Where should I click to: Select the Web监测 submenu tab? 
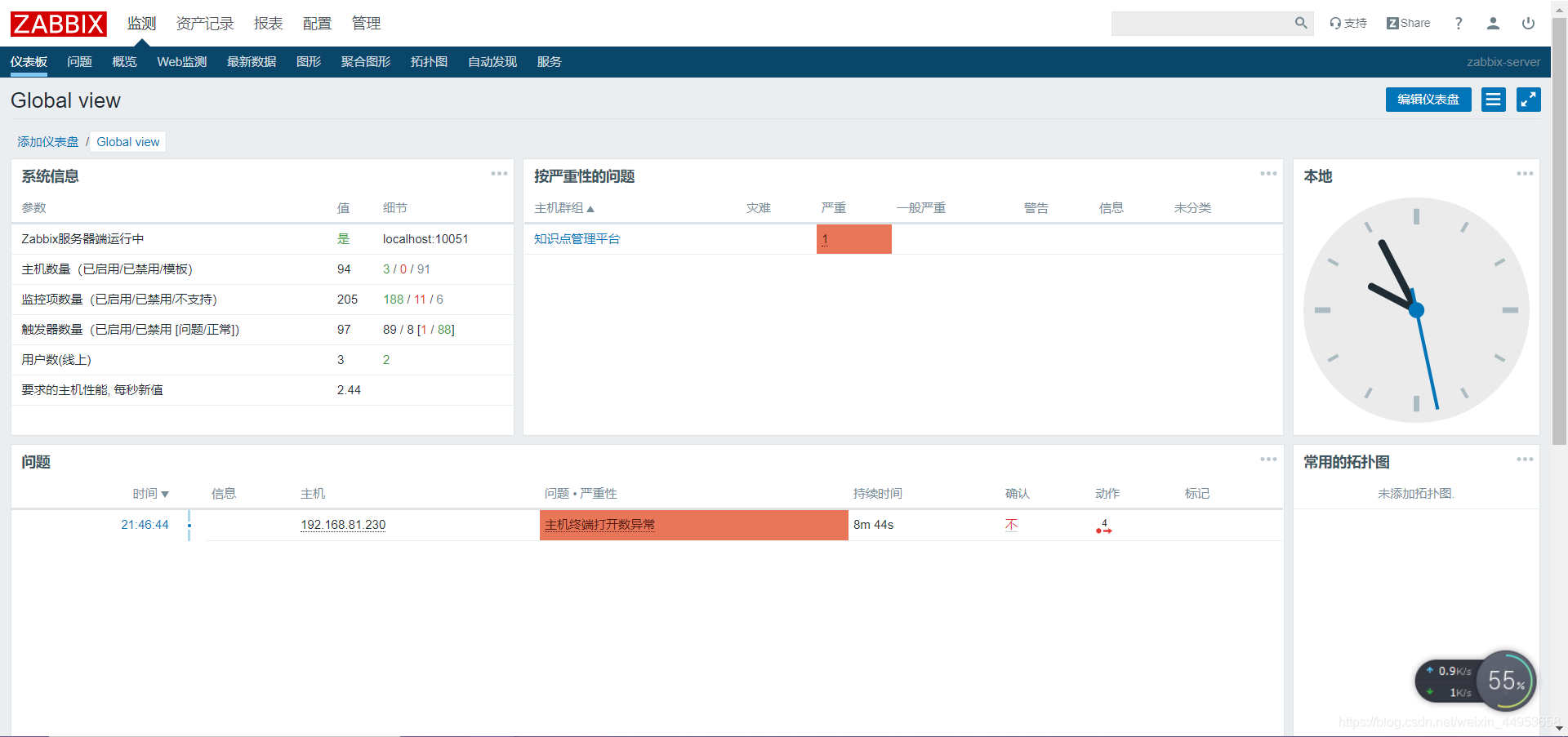pyautogui.click(x=181, y=62)
